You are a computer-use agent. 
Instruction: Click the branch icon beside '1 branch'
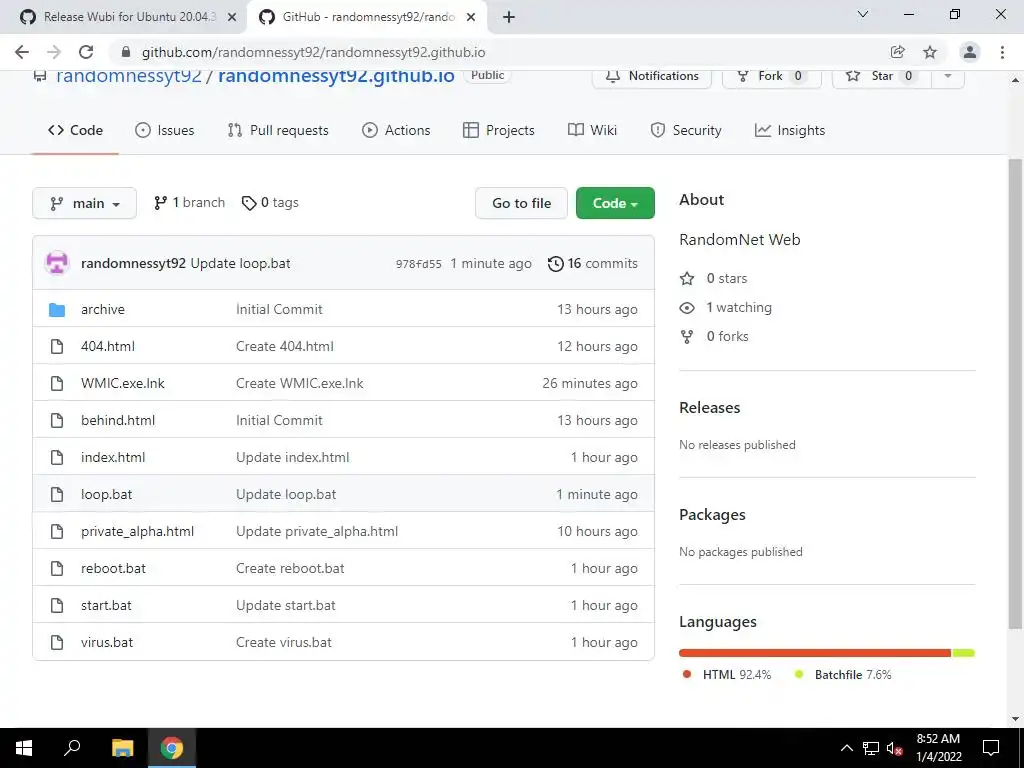(161, 203)
